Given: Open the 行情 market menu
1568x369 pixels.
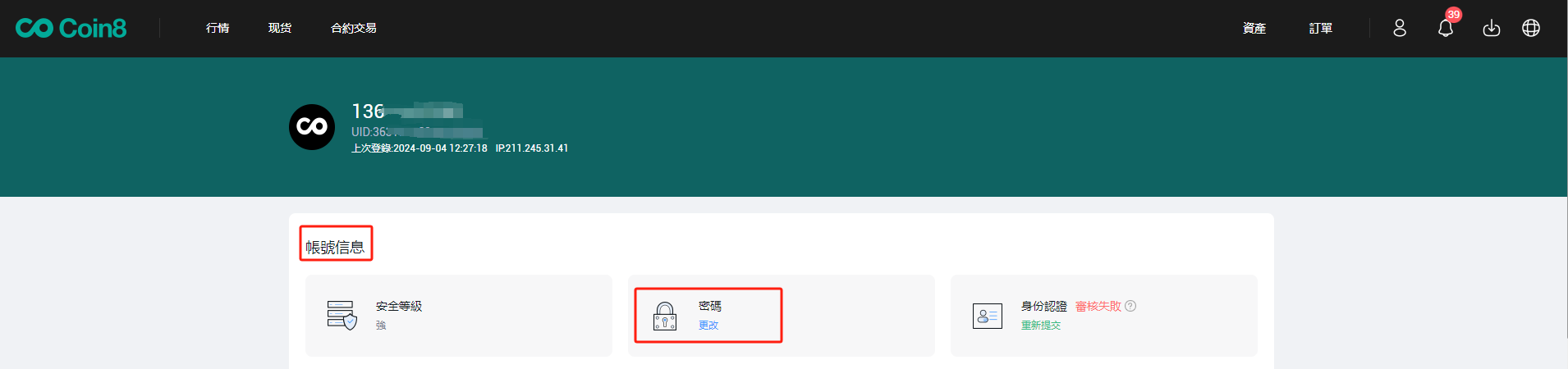Looking at the screenshot, I should click(x=218, y=28).
